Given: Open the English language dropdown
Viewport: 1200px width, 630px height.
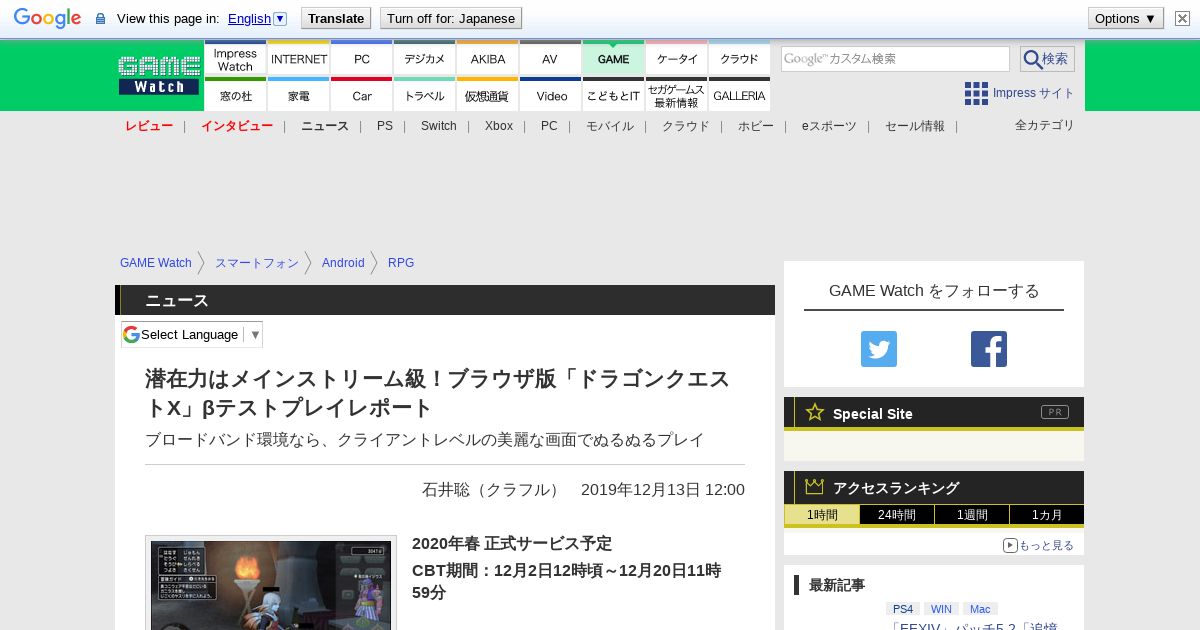Looking at the screenshot, I should 257,18.
